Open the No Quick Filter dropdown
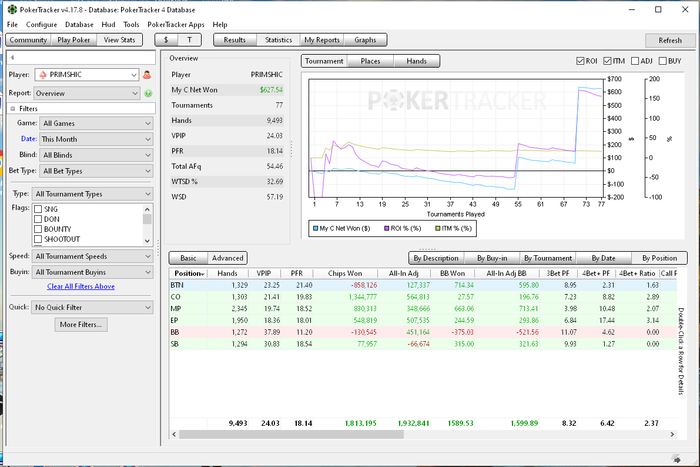The width and height of the screenshot is (700, 467). (x=92, y=307)
